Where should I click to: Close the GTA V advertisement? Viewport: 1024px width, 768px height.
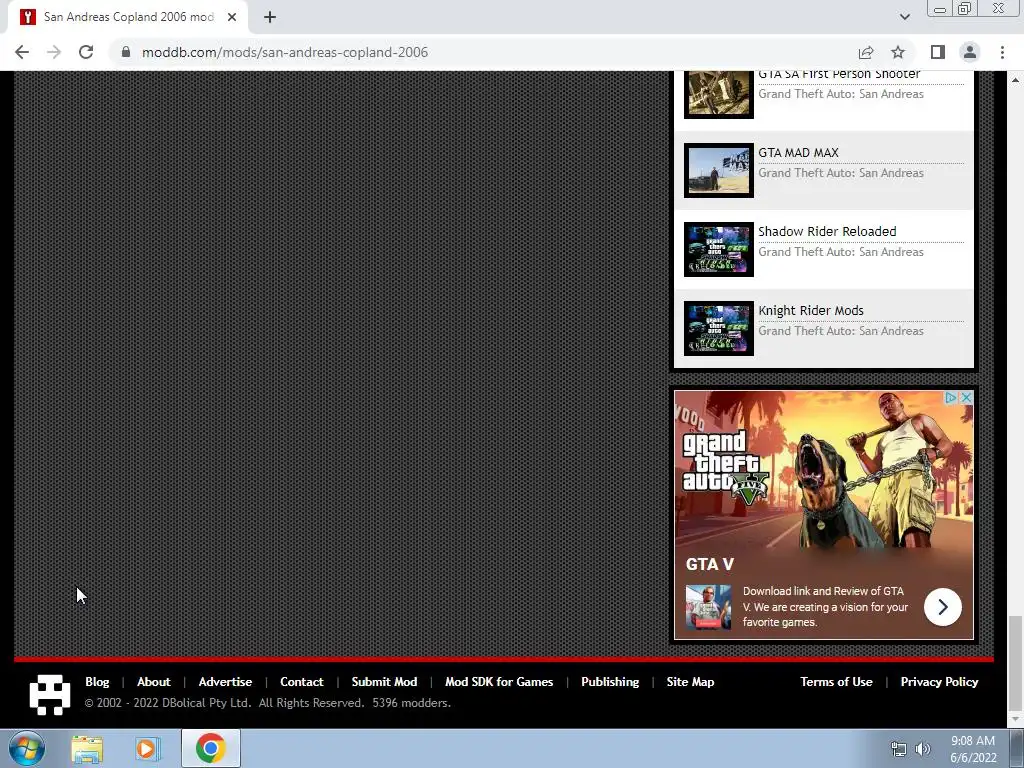967,397
